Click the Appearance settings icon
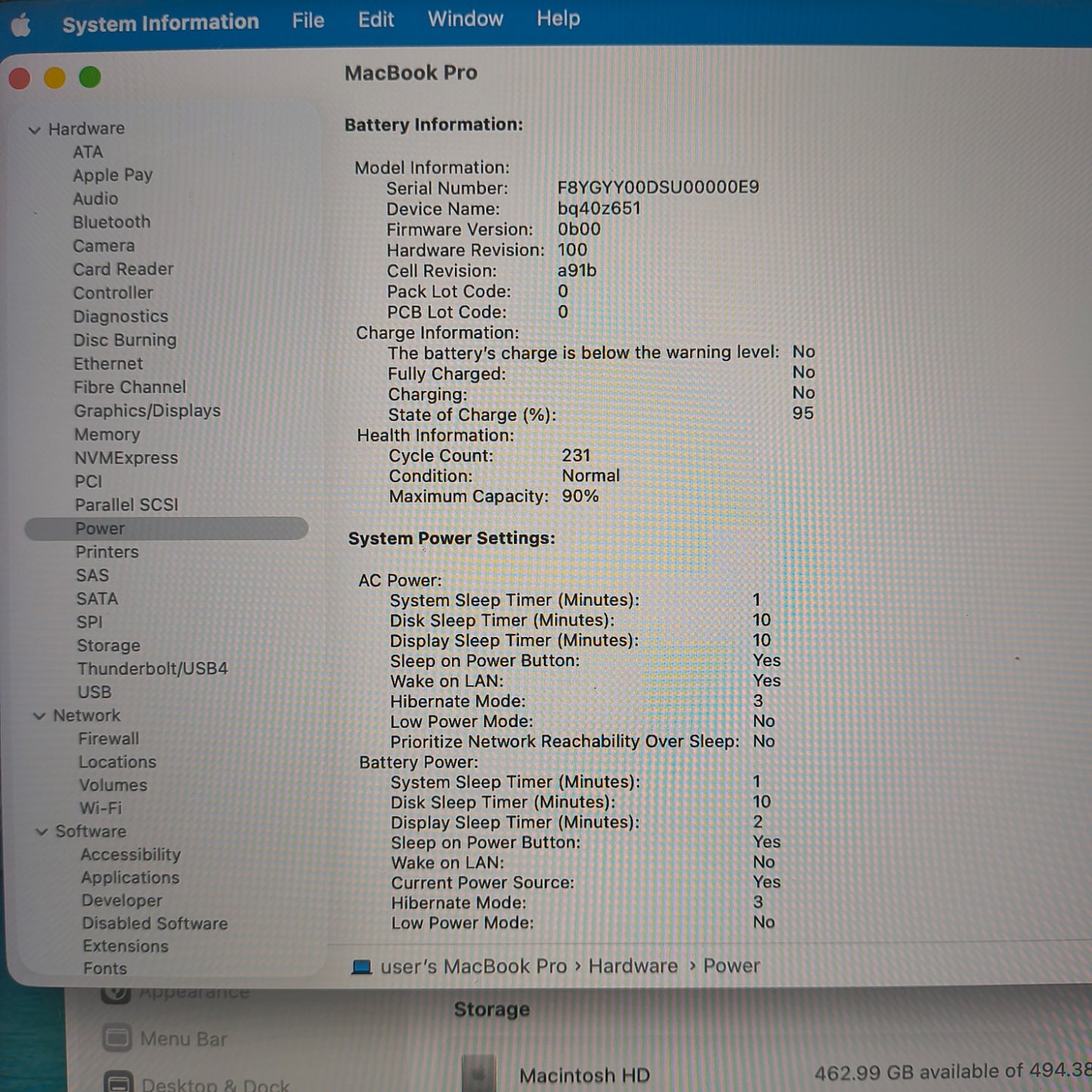The width and height of the screenshot is (1092, 1092). (116, 992)
